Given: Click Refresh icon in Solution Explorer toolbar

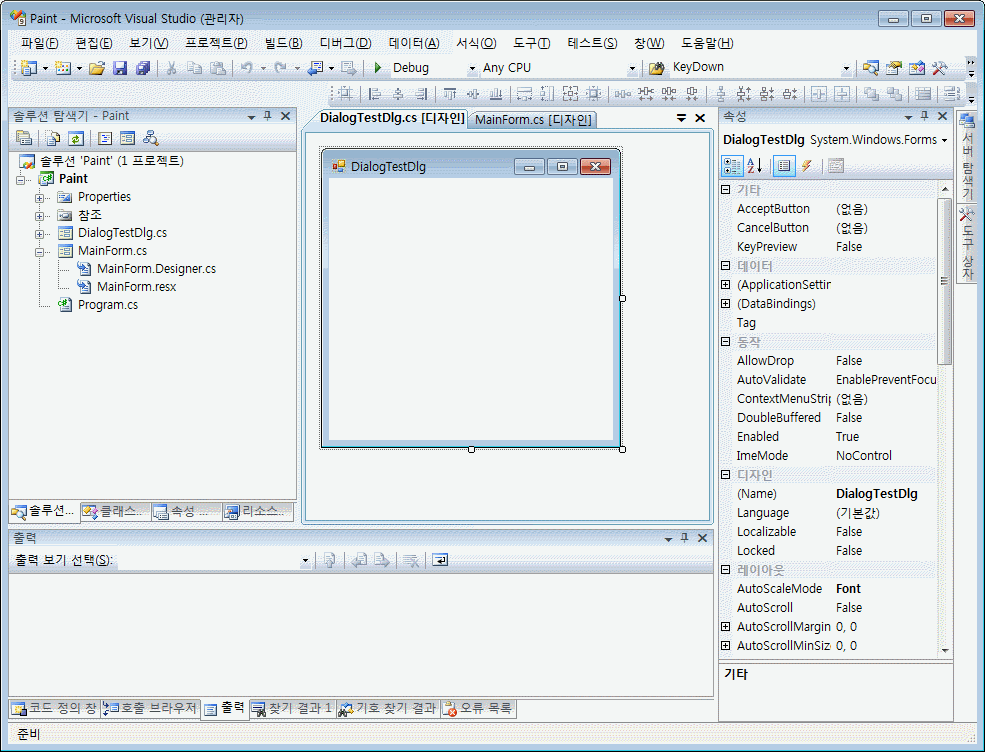Looking at the screenshot, I should [x=76, y=138].
